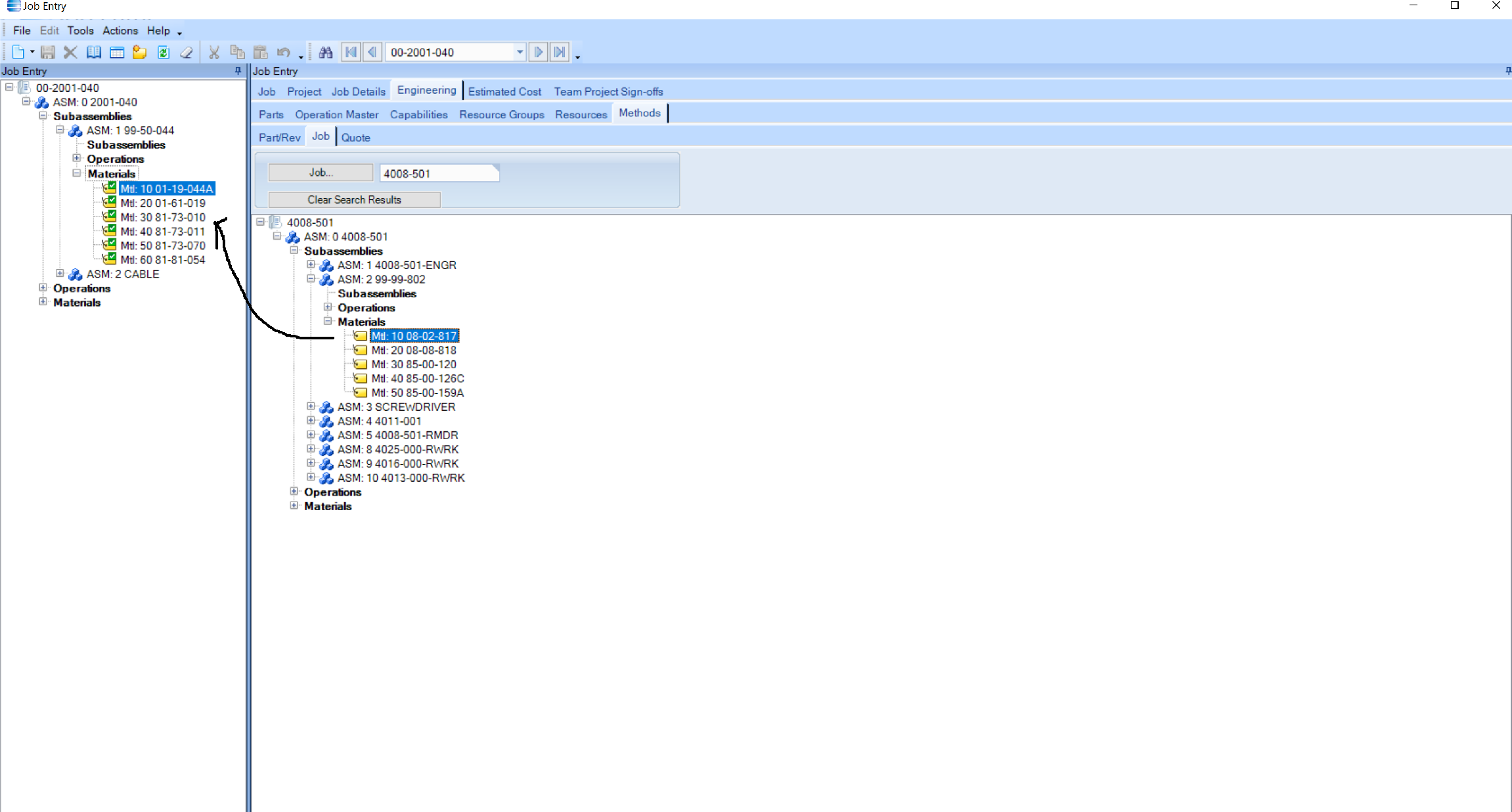Open the job number dropdown 00-2001-040
Screen dimensions: 1512x812
pyautogui.click(x=520, y=53)
